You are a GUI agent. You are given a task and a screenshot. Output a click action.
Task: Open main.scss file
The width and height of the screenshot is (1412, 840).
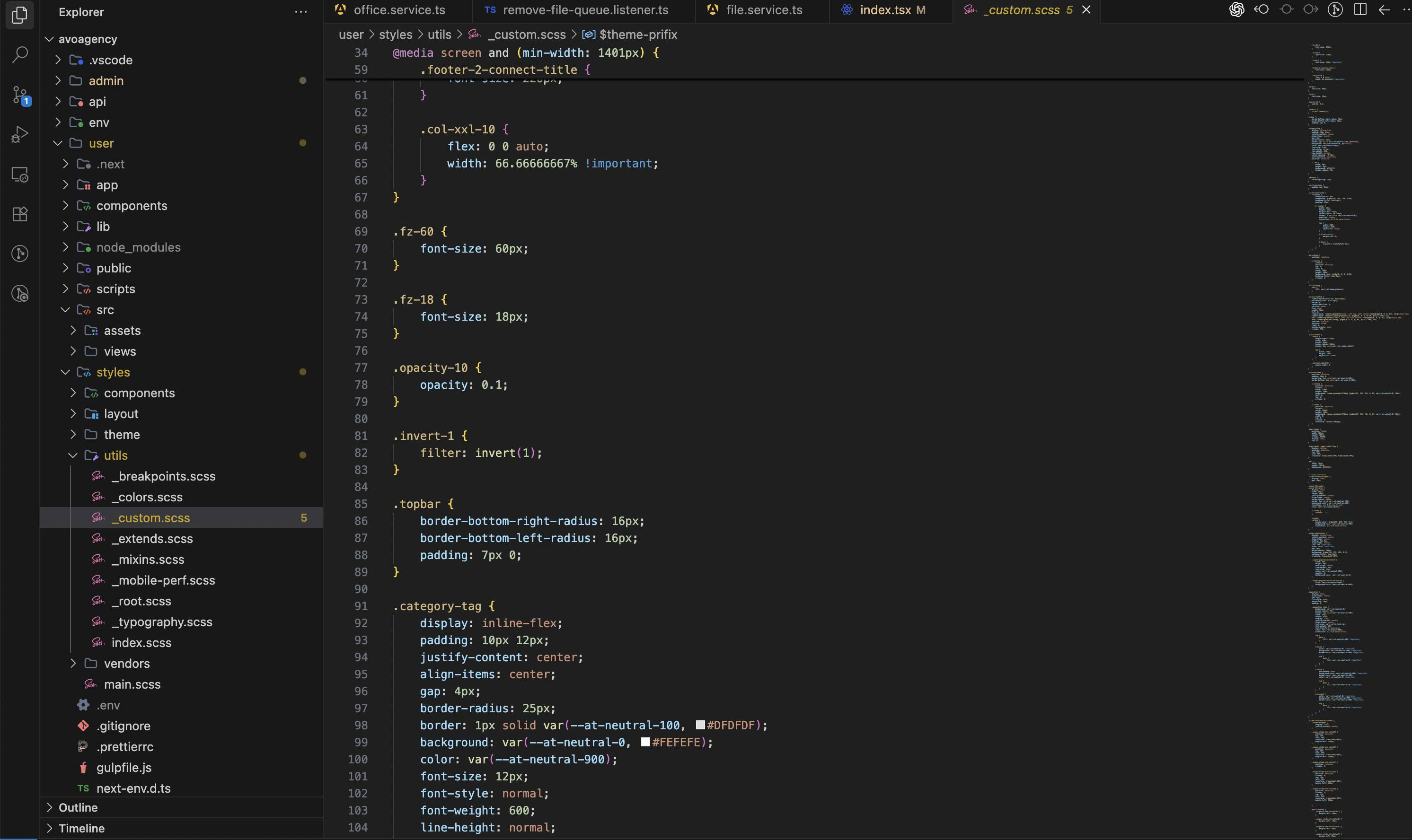181,684
